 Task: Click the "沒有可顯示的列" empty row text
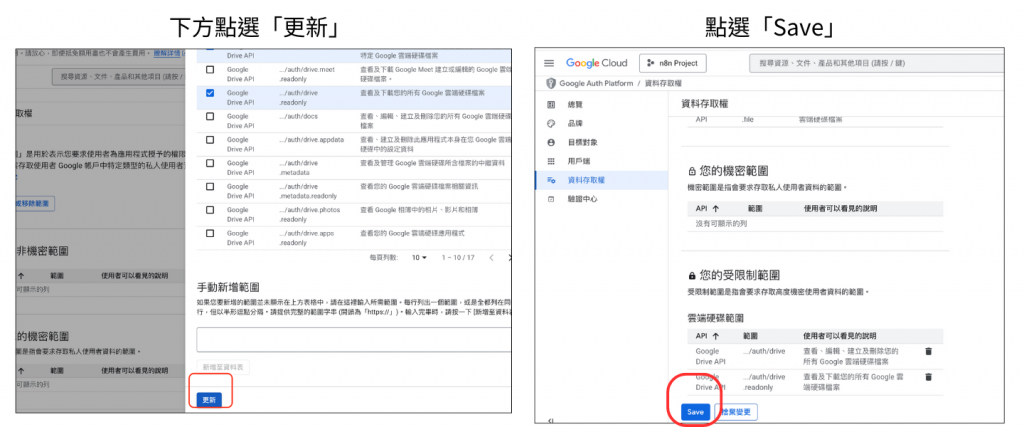(721, 223)
